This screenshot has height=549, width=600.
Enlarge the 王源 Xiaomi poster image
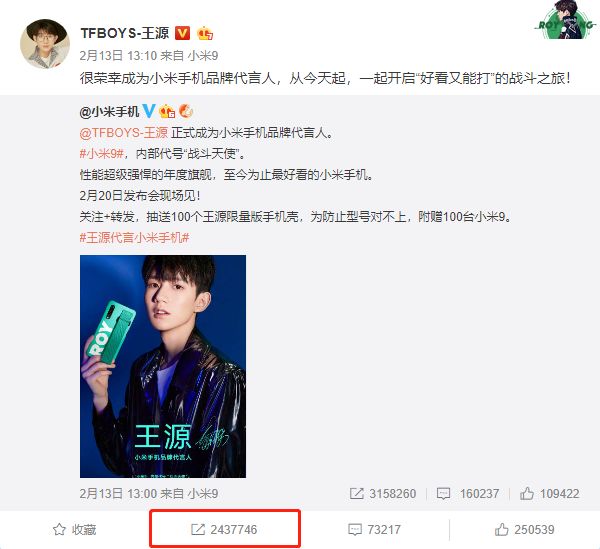pyautogui.click(x=163, y=367)
